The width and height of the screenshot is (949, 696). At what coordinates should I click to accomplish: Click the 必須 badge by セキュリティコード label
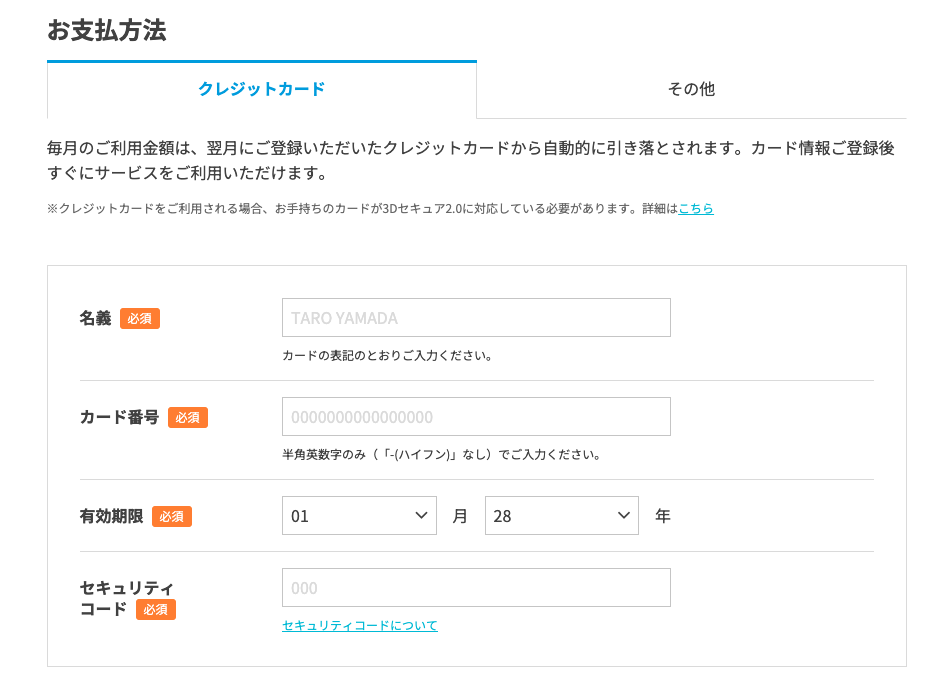pyautogui.click(x=156, y=609)
